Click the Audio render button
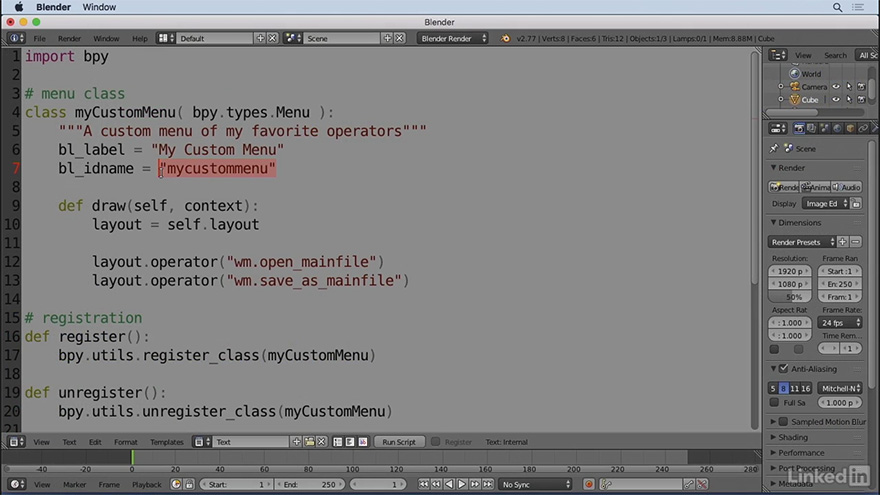 [846, 187]
